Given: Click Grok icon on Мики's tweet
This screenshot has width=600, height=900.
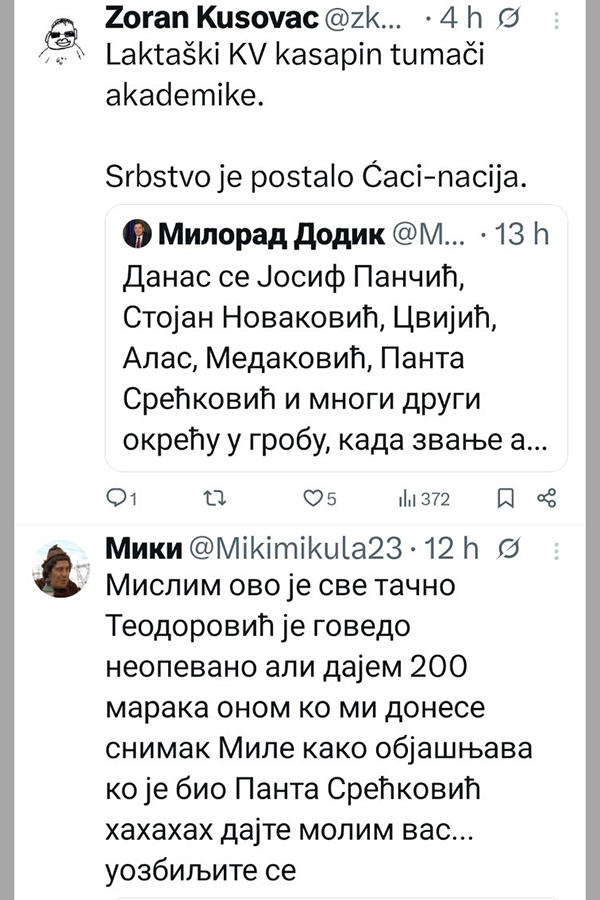Looking at the screenshot, I should point(508,548).
